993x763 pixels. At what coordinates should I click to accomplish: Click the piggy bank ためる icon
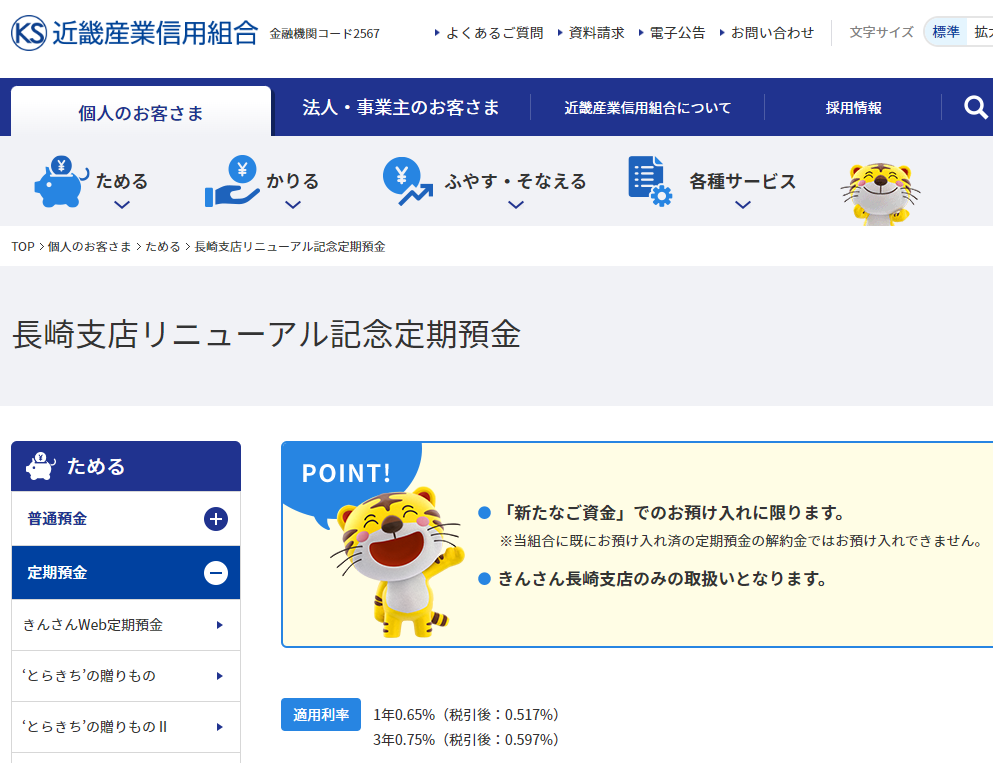point(61,182)
